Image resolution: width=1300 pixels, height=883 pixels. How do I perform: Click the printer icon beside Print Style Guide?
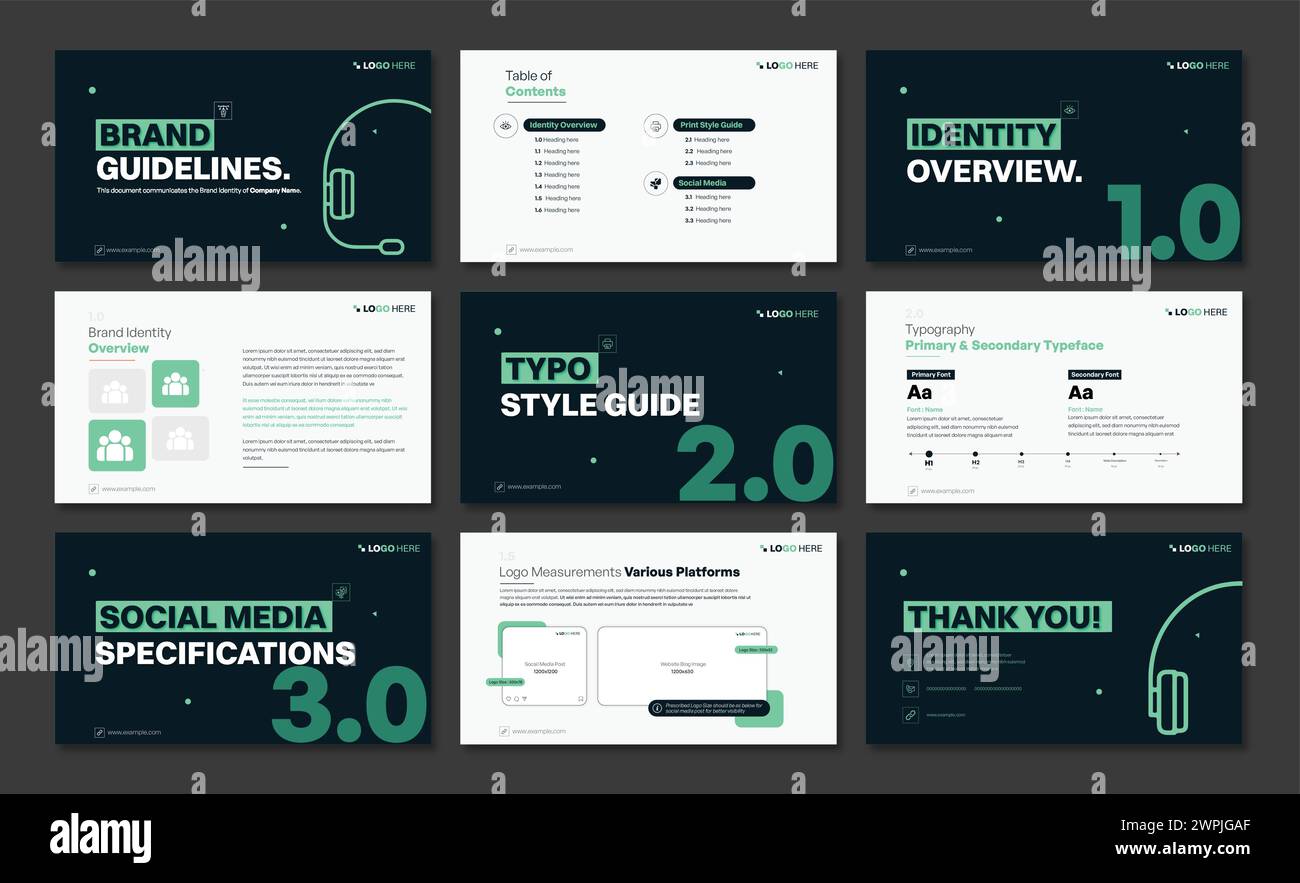point(655,125)
